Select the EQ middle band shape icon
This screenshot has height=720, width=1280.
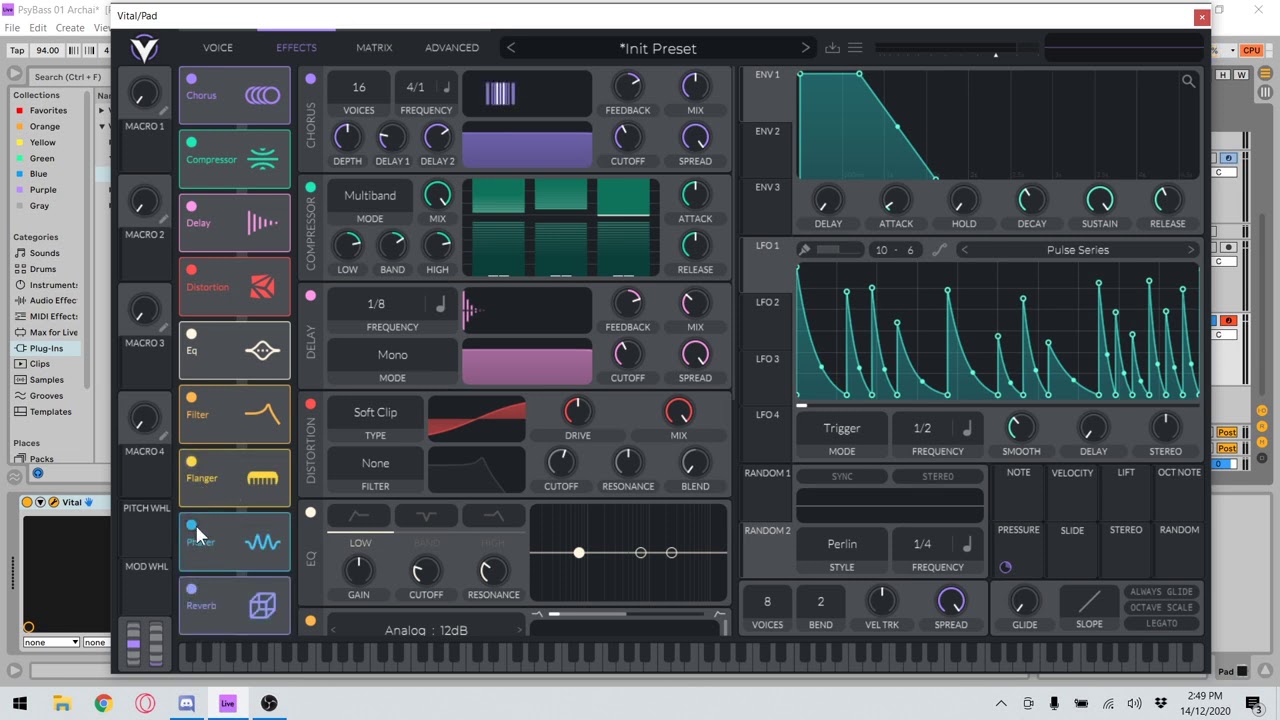click(x=426, y=516)
